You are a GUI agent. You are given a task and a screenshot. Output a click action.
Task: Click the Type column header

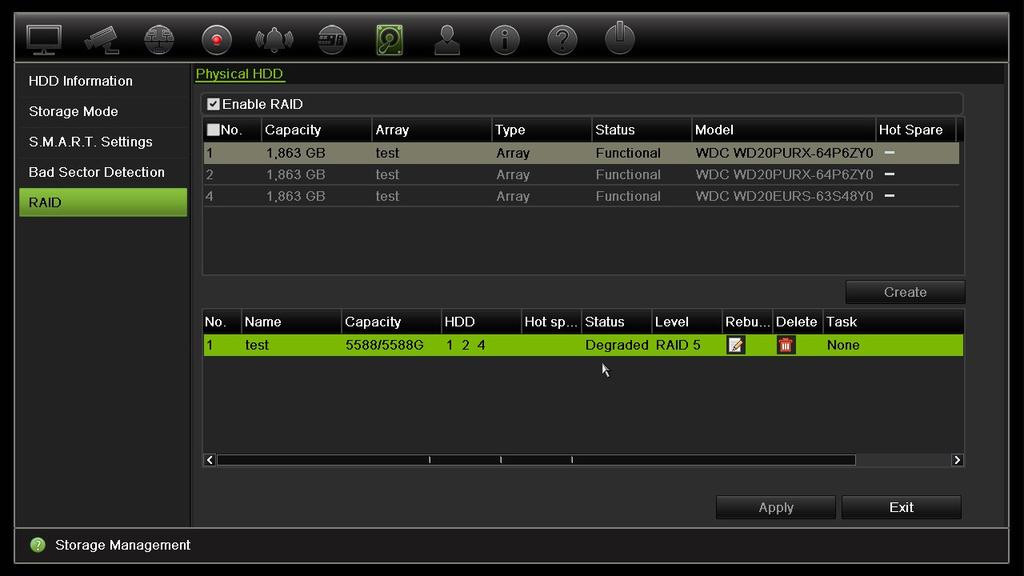pos(541,130)
